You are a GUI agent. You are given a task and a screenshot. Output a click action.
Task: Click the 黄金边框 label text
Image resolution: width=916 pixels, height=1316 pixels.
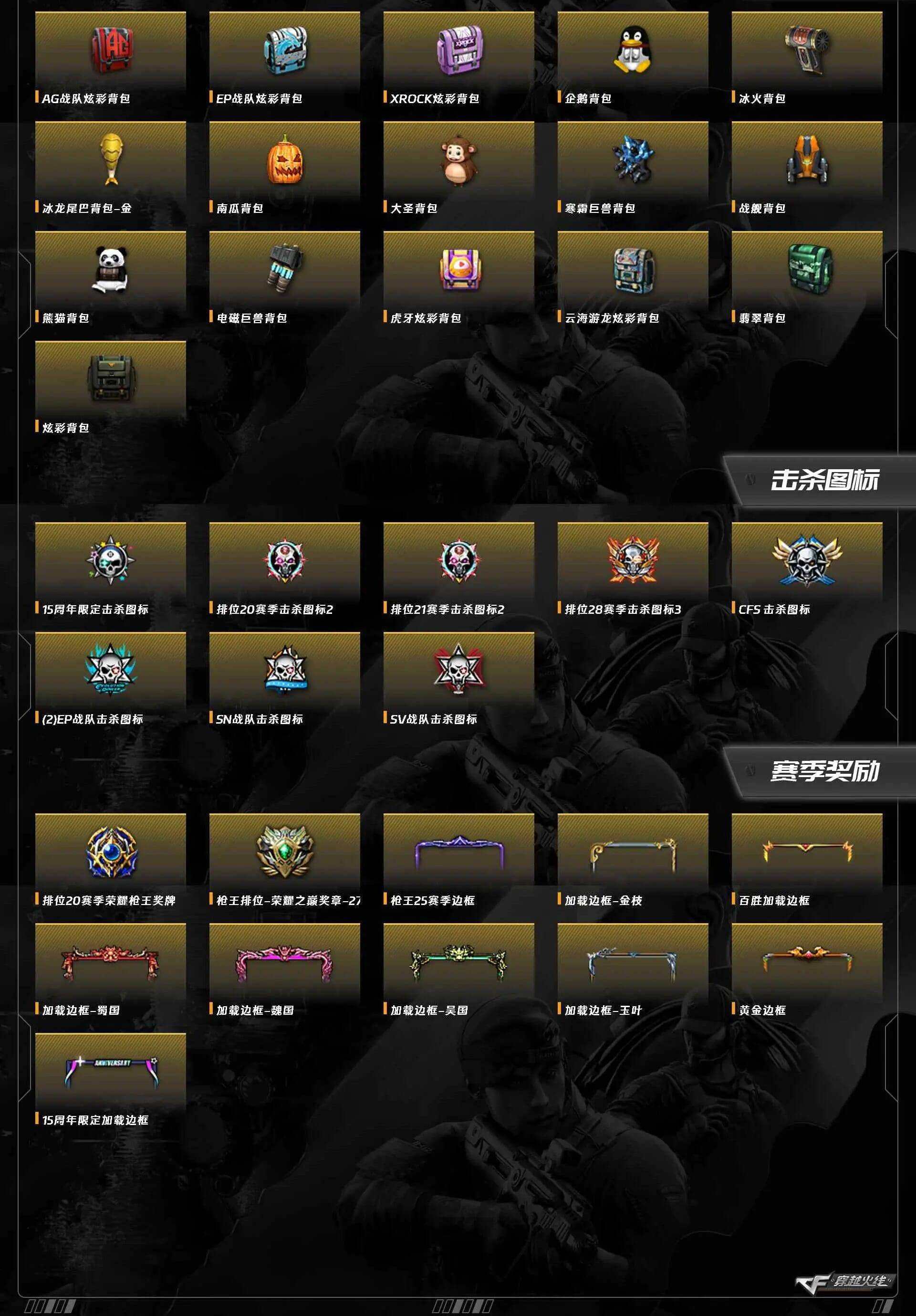click(x=762, y=1011)
